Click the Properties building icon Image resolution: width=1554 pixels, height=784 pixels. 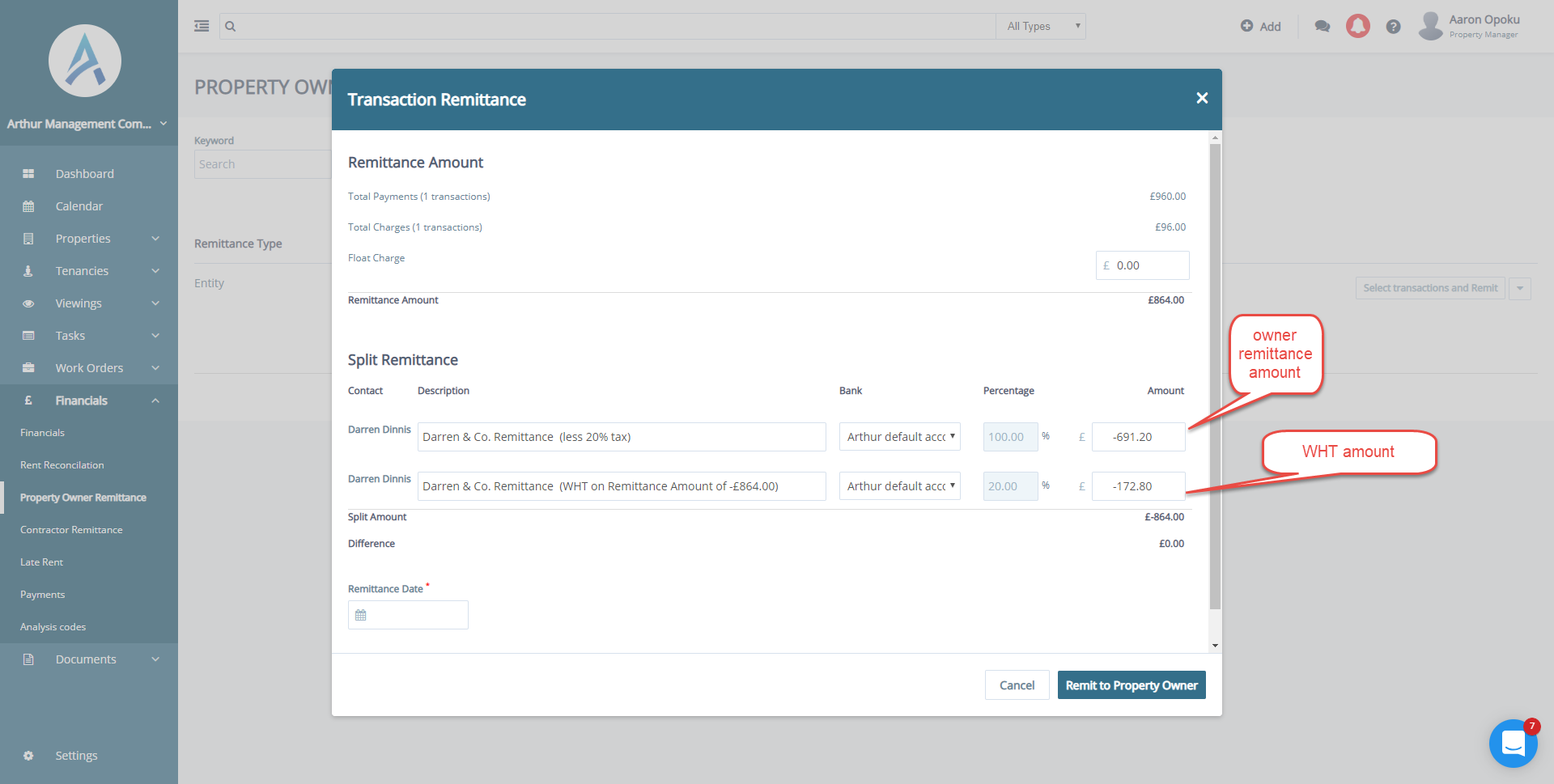click(28, 239)
